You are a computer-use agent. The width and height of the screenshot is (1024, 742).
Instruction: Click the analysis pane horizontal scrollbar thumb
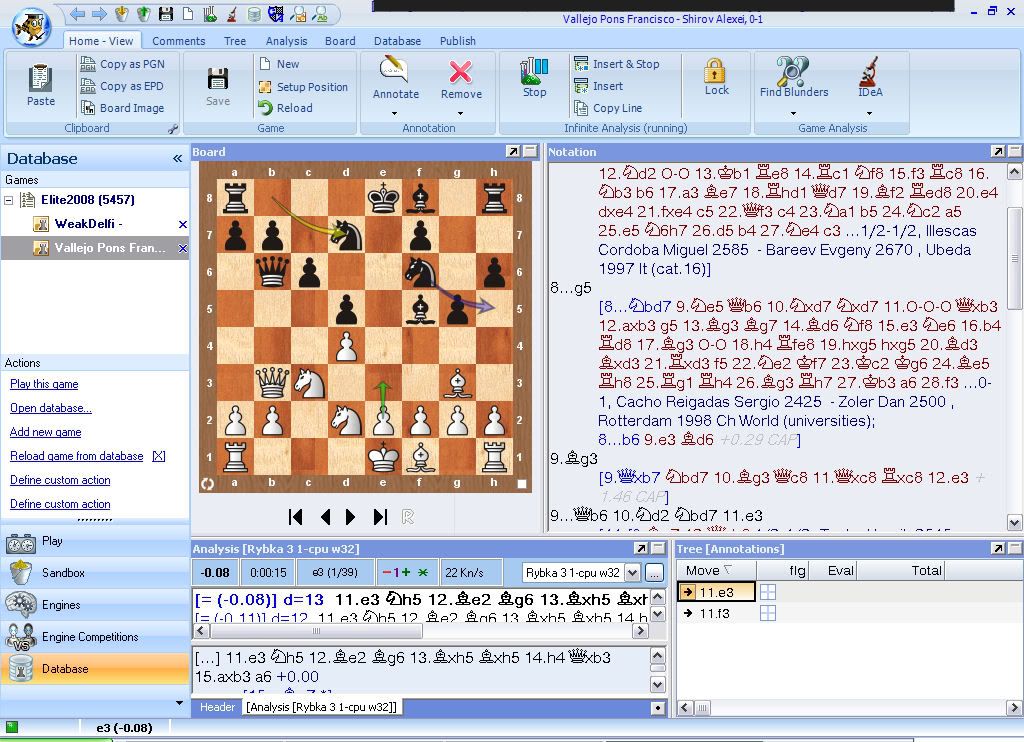pos(316,631)
